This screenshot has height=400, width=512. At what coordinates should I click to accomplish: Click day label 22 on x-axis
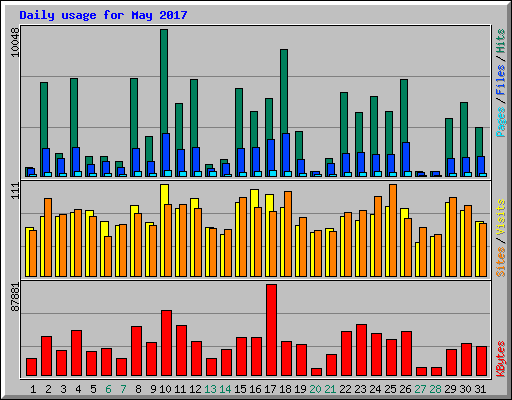[x=345, y=389]
